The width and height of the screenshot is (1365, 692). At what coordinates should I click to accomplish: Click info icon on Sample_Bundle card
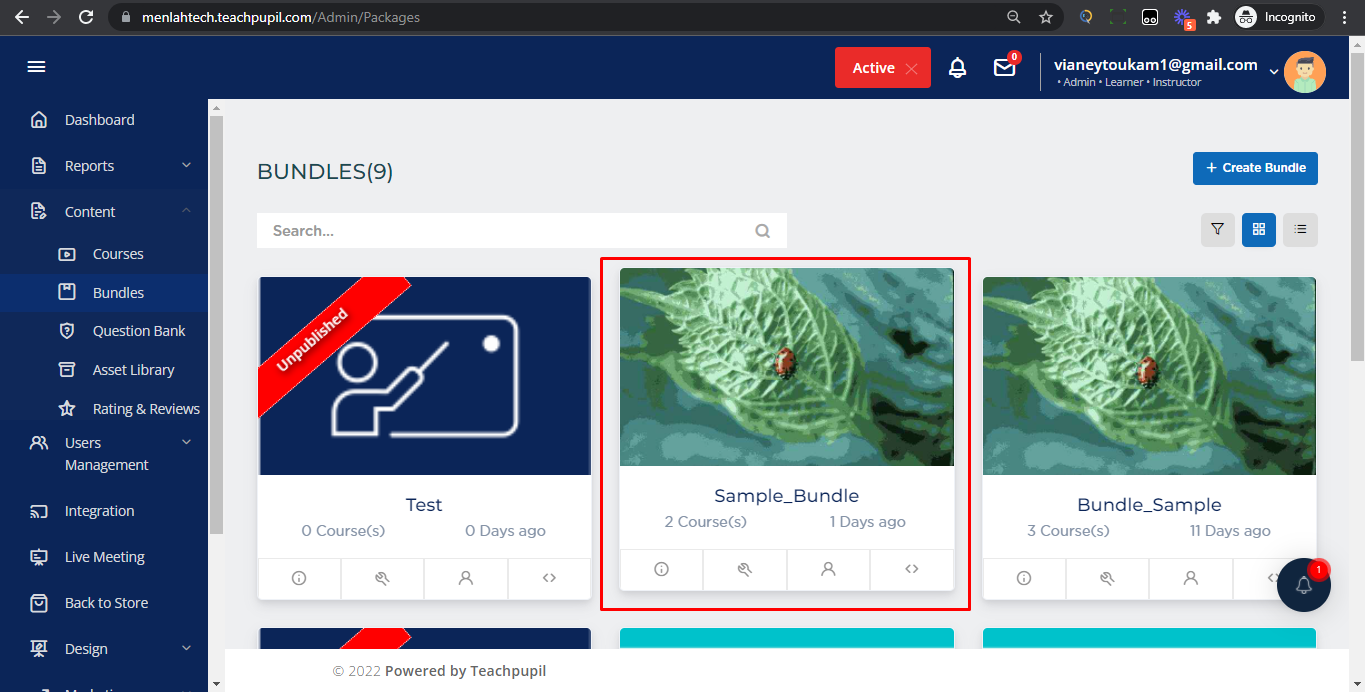661,569
